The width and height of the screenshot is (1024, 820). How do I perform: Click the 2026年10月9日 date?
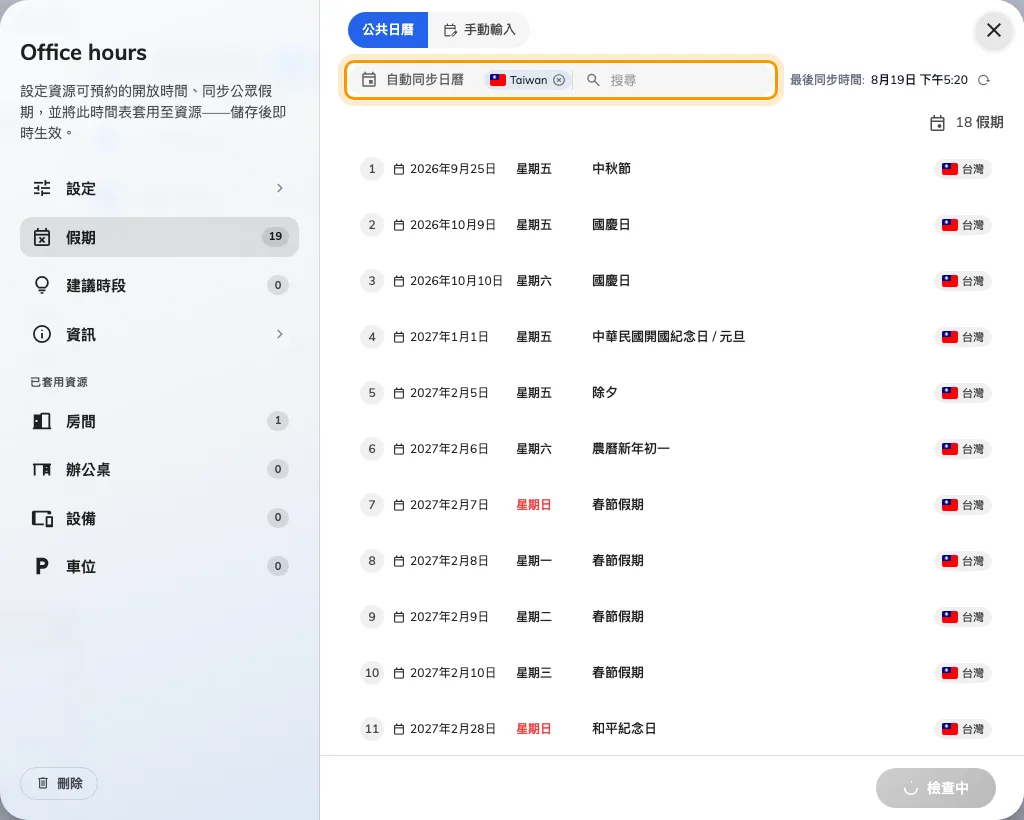(453, 225)
